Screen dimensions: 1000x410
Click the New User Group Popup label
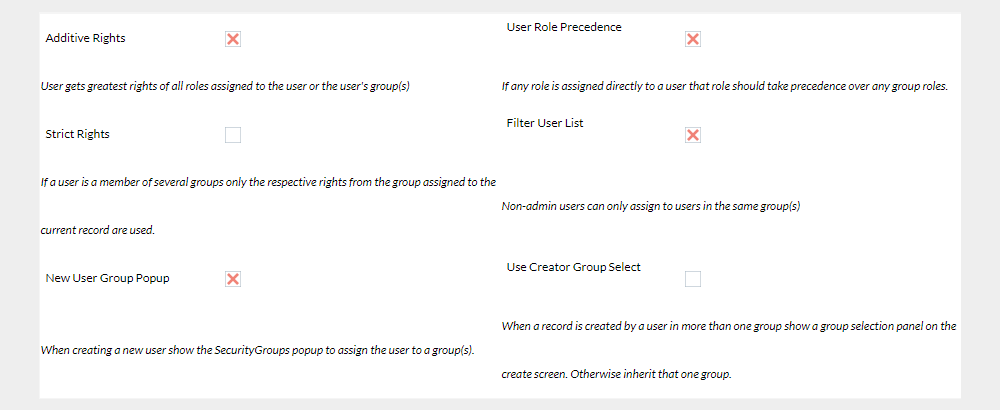coord(107,278)
